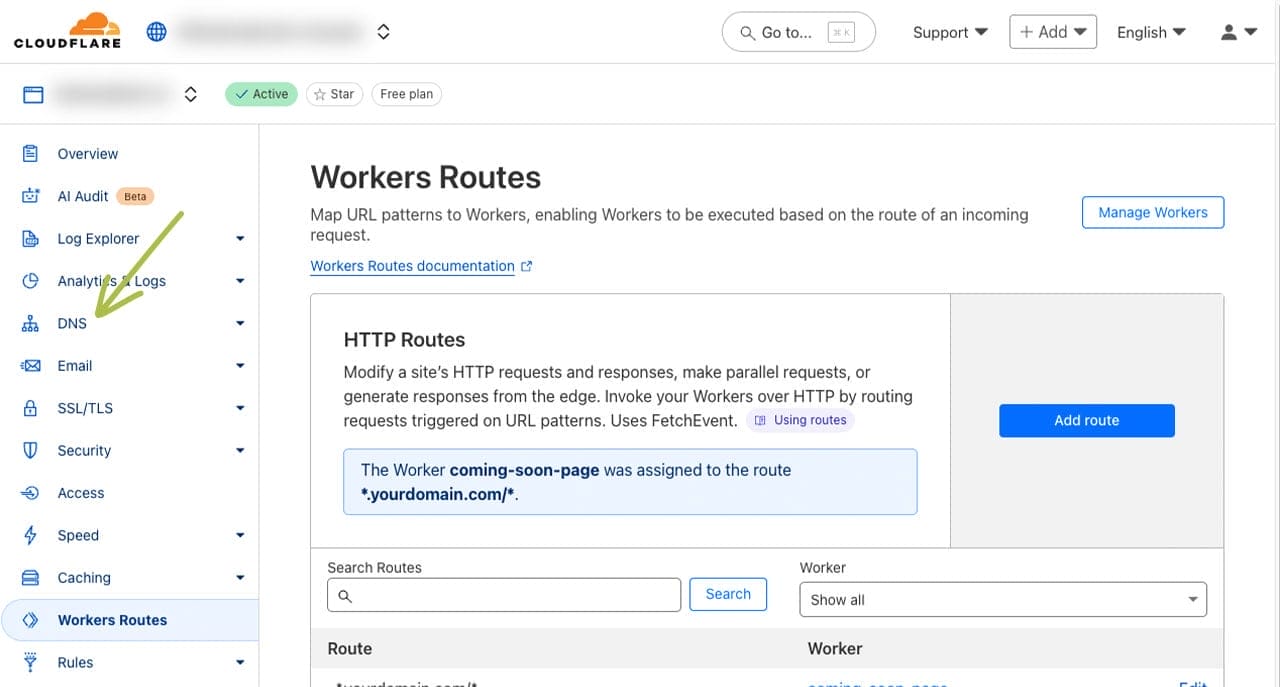The width and height of the screenshot is (1280, 687).
Task: Expand the Log Explorer section
Action: 240,239
